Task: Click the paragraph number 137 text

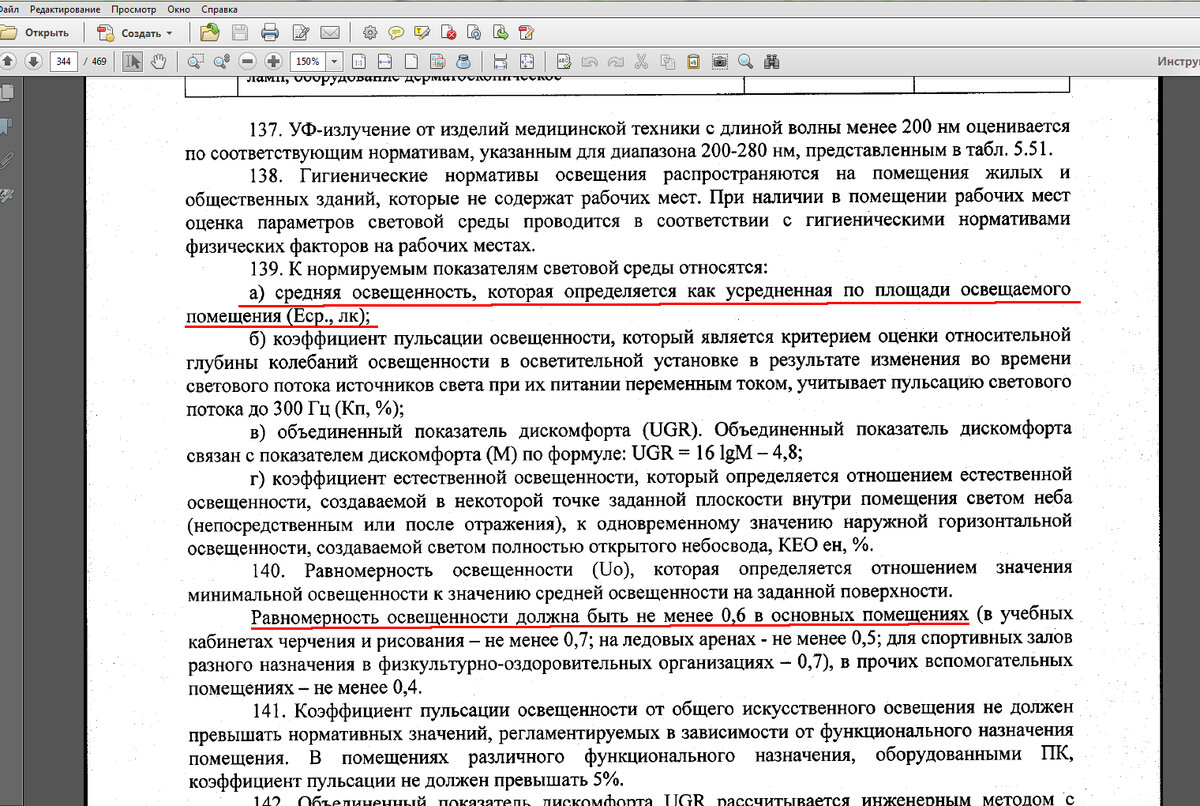Action: click(x=267, y=128)
